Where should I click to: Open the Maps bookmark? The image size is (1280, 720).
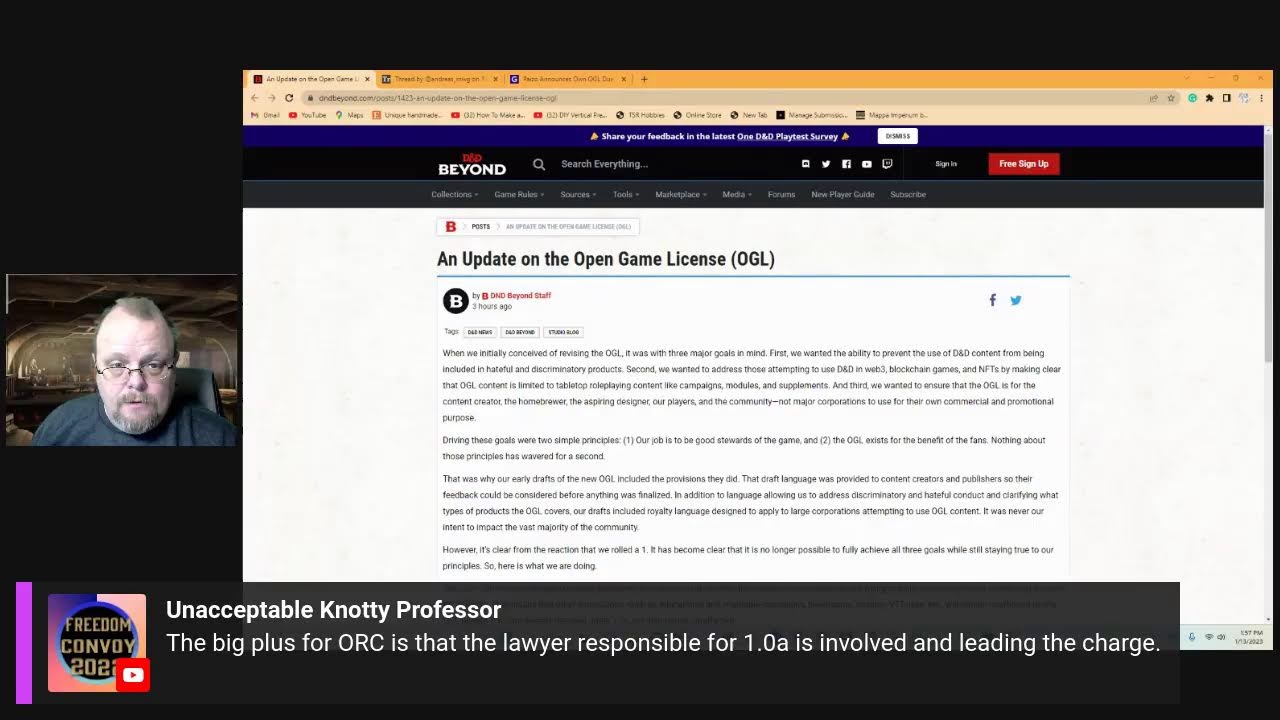coord(350,115)
